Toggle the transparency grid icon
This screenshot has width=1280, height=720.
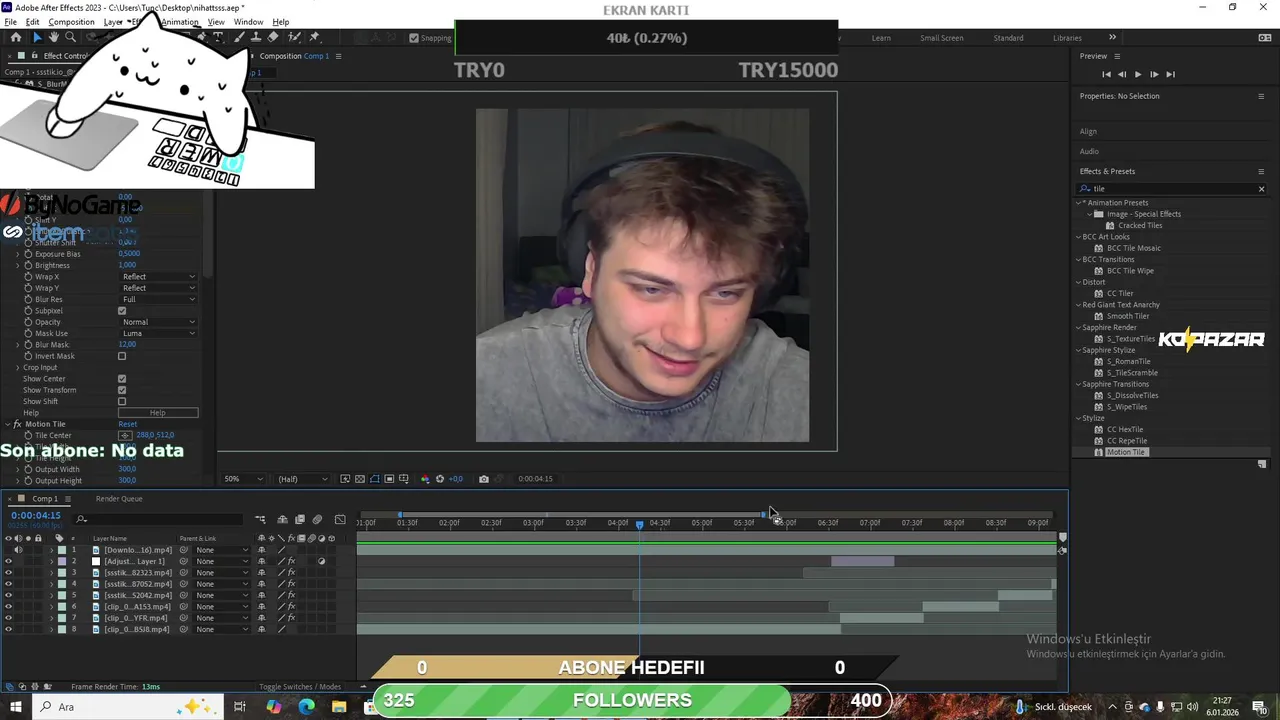[360, 479]
